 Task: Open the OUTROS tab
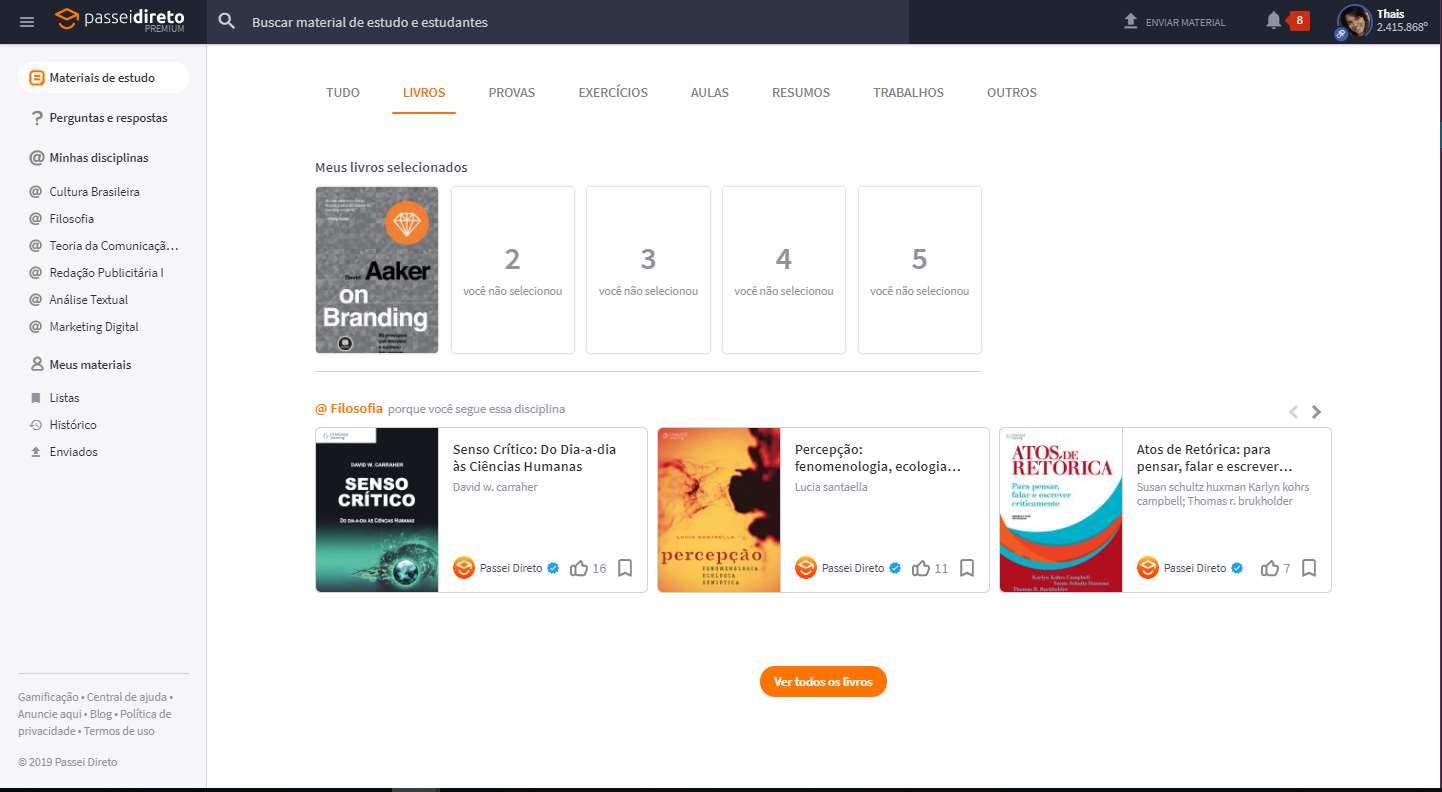[x=1012, y=93]
